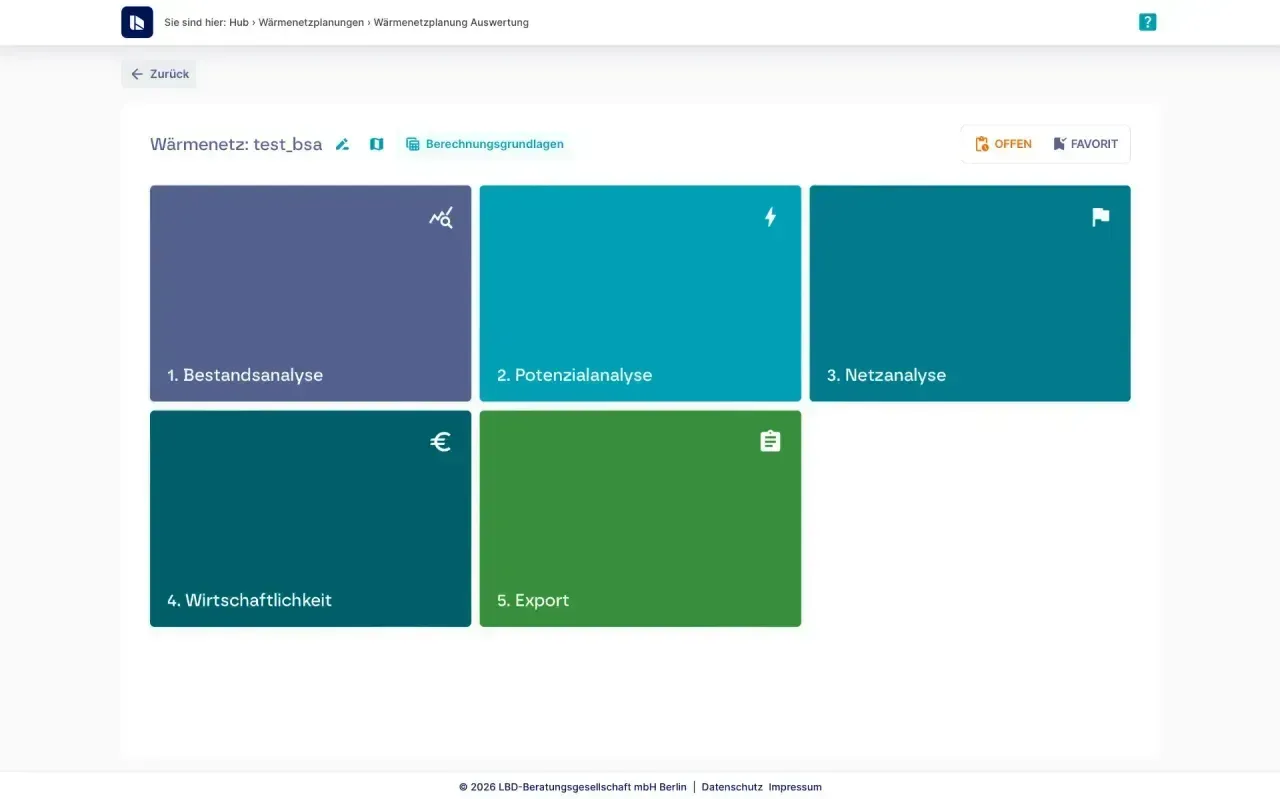The image size is (1280, 799).
Task: Open 3. Netzanalyse
Action: (970, 293)
